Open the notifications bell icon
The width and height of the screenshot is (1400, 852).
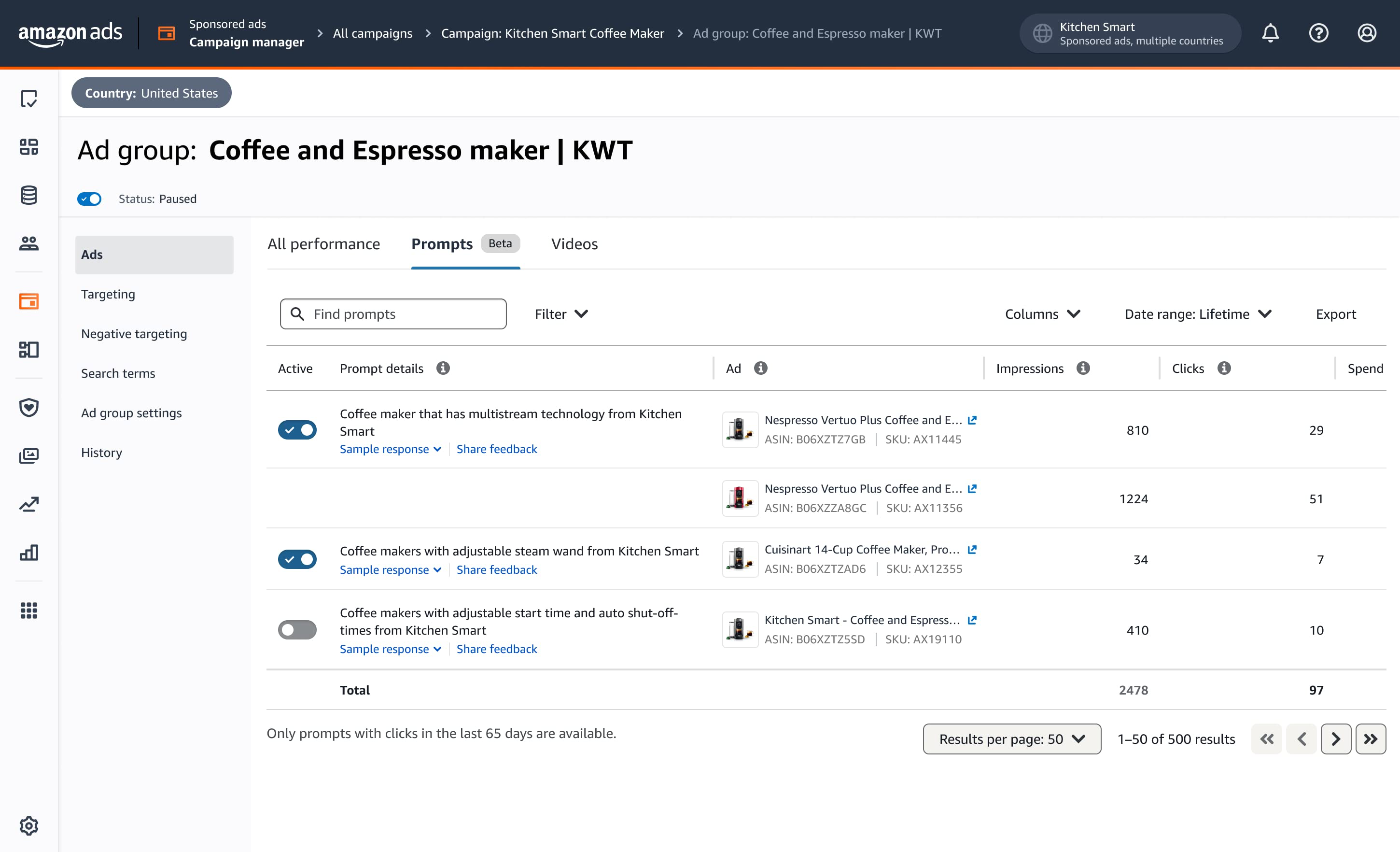(x=1270, y=33)
